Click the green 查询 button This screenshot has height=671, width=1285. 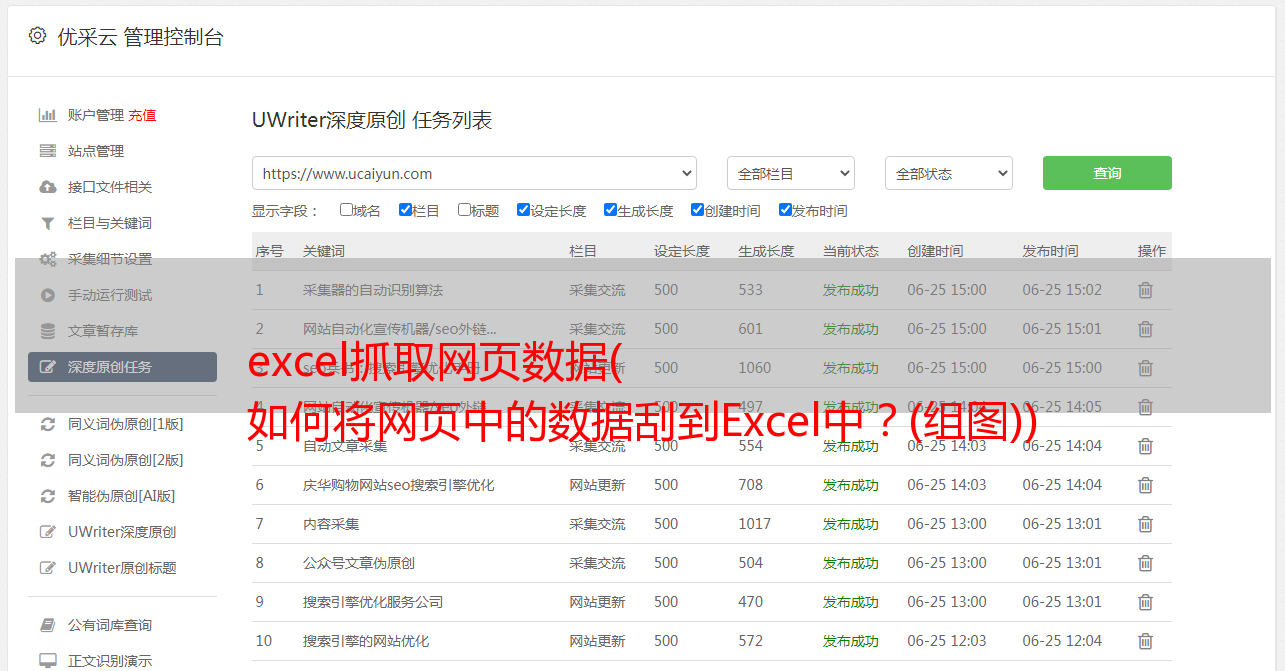click(x=1107, y=173)
